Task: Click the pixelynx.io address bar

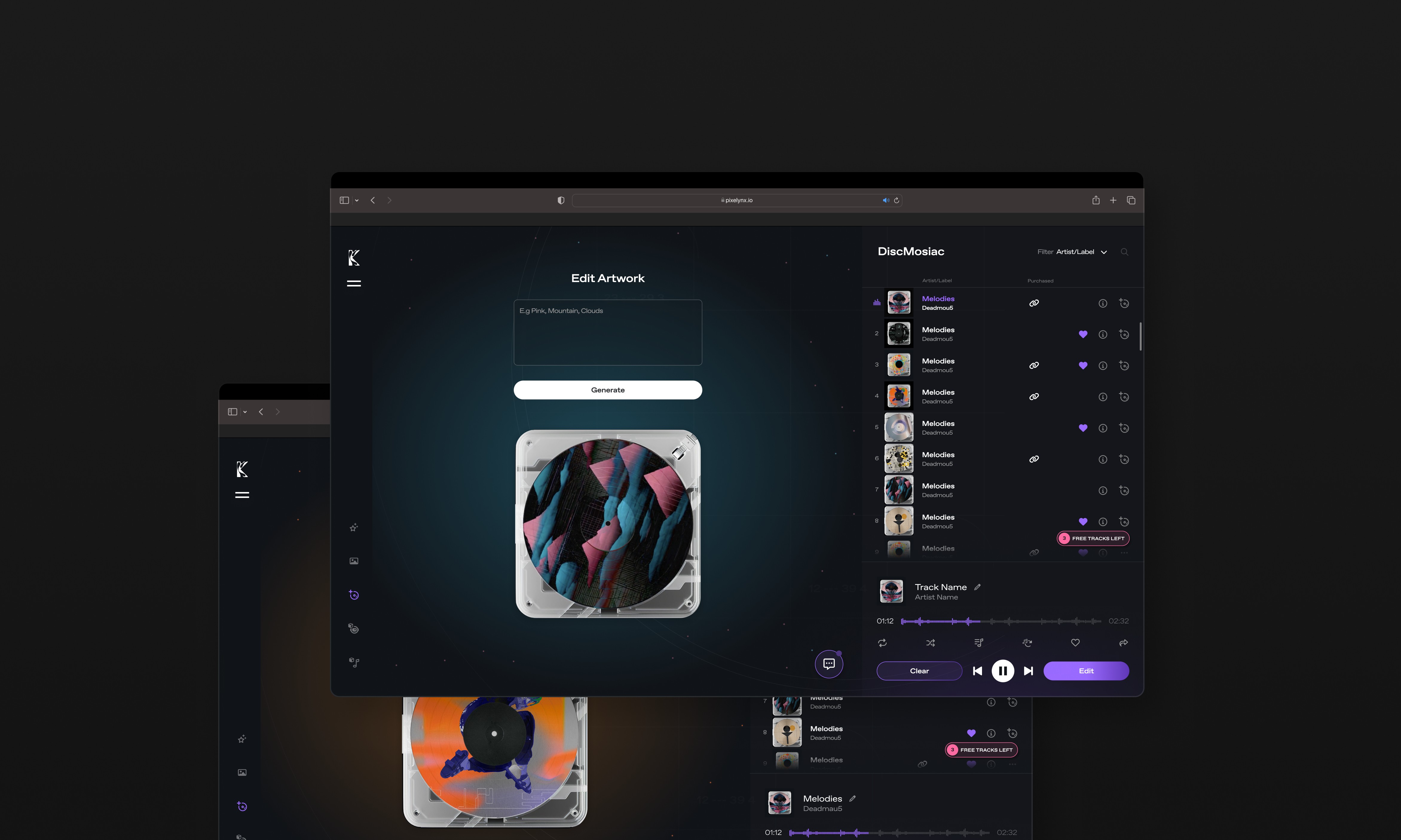Action: [x=737, y=200]
